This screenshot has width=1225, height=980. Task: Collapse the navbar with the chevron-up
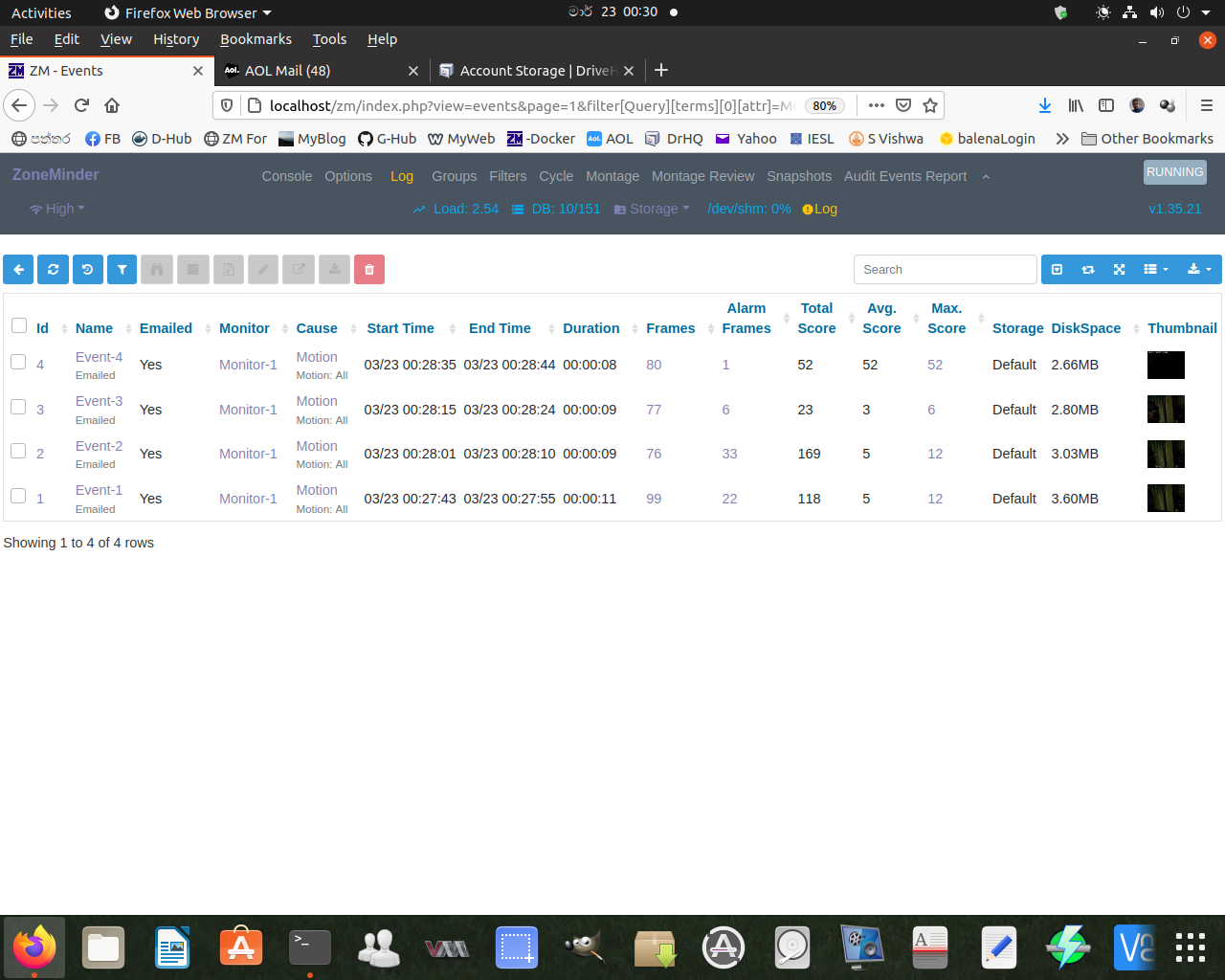tap(986, 177)
